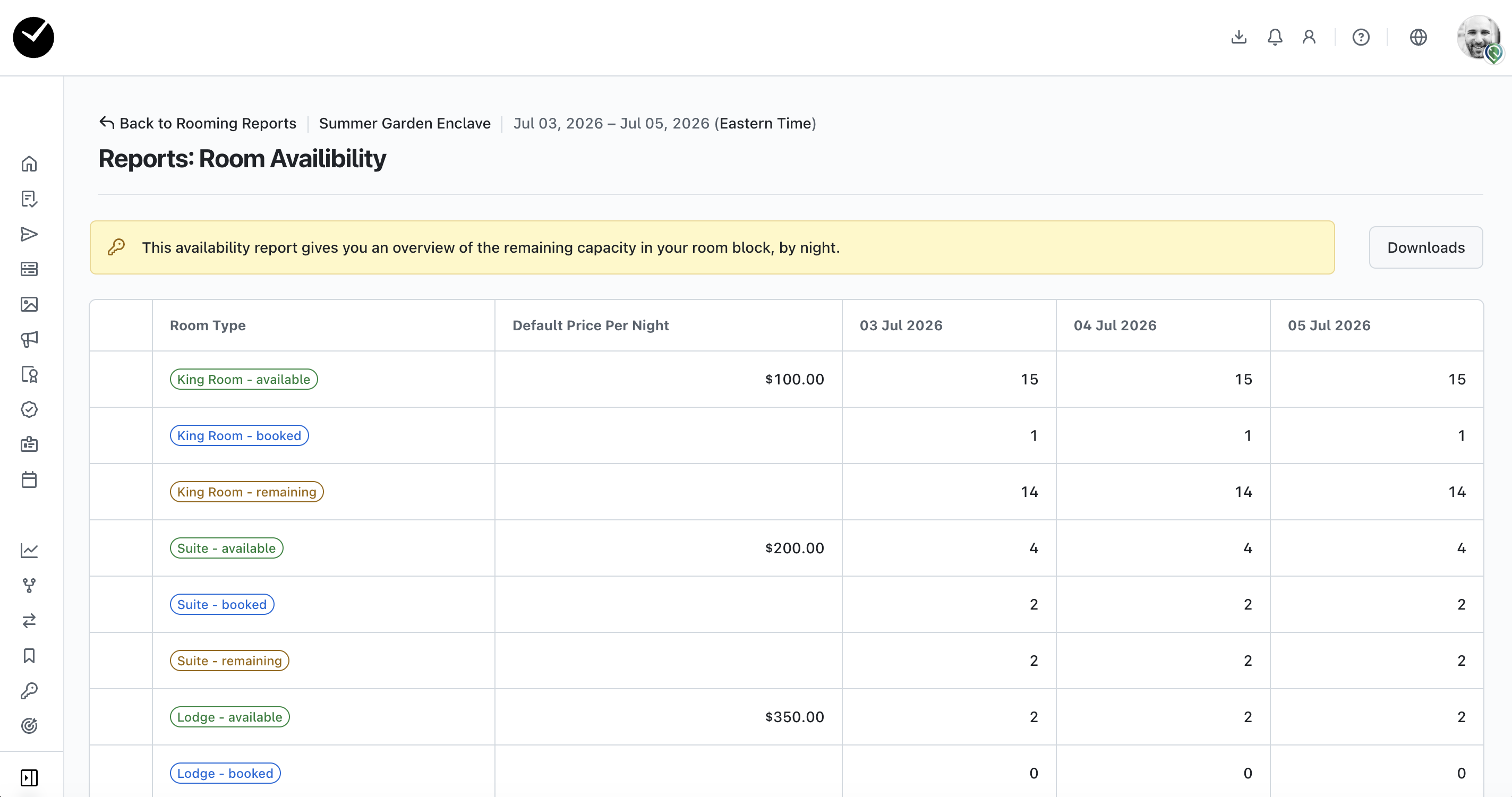The height and width of the screenshot is (797, 1512).
Task: Open the user profile avatar
Action: (x=1479, y=38)
